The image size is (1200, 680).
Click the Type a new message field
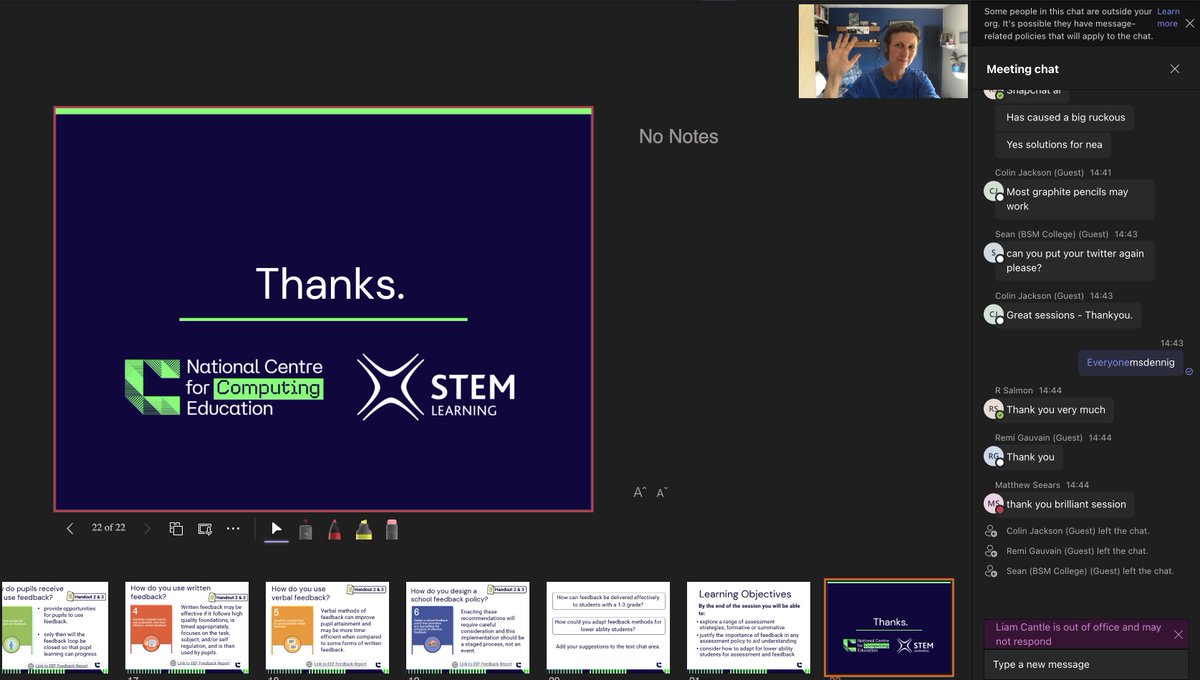(1087, 664)
